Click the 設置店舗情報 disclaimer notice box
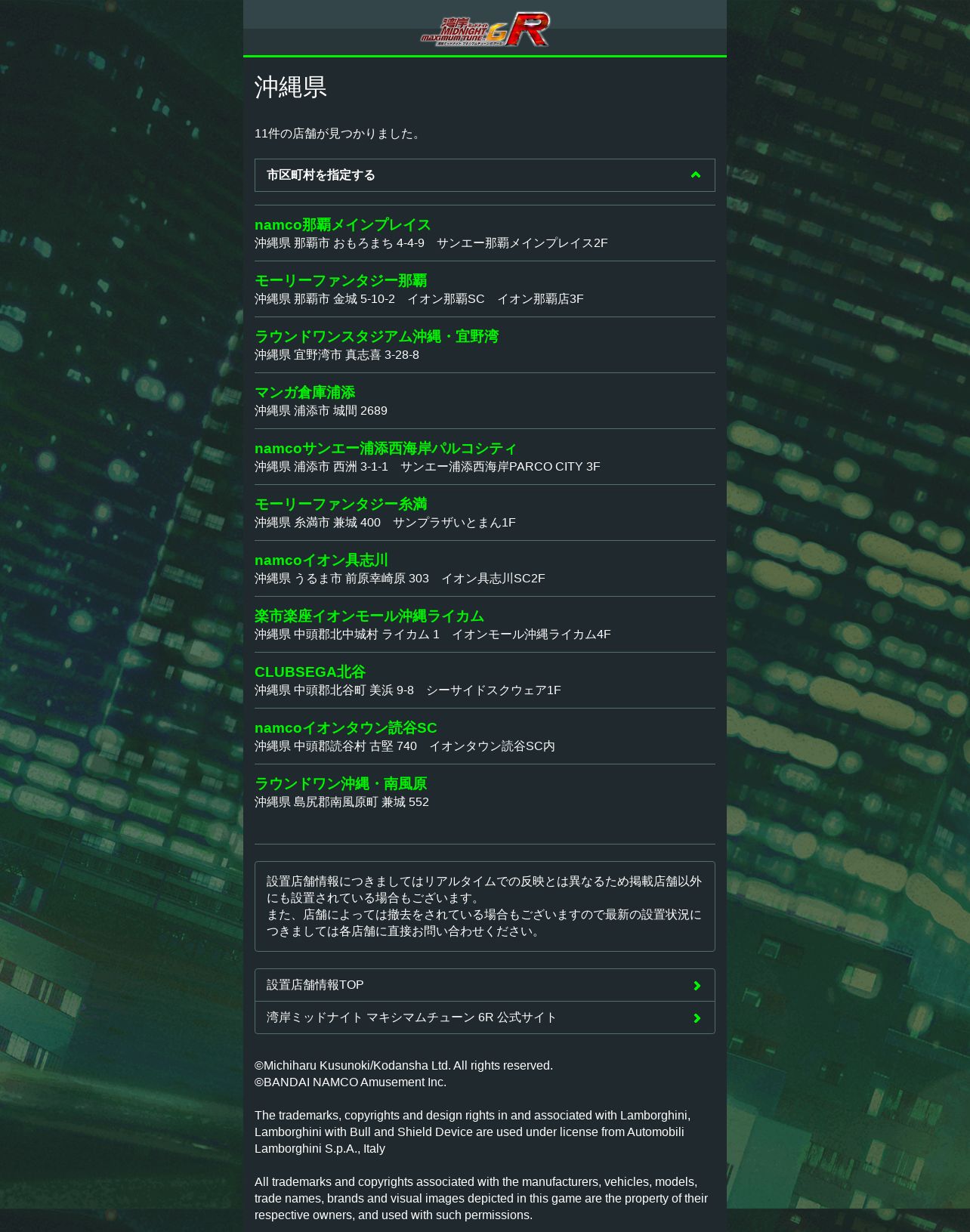 coord(485,906)
